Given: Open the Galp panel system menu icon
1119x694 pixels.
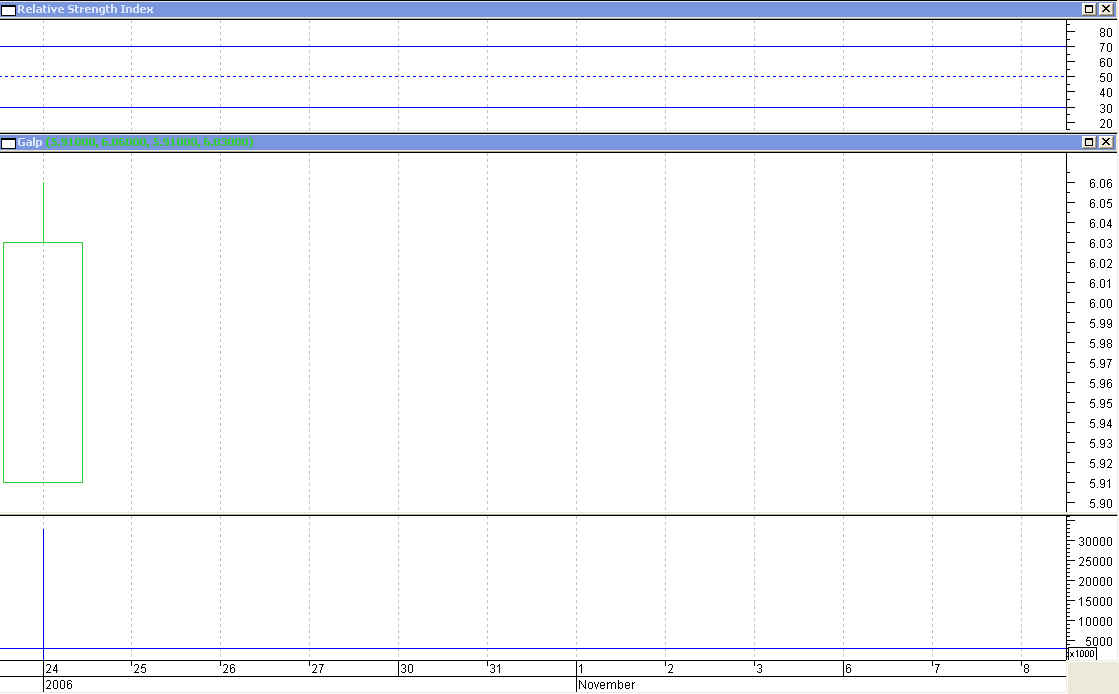Looking at the screenshot, I should [9, 143].
